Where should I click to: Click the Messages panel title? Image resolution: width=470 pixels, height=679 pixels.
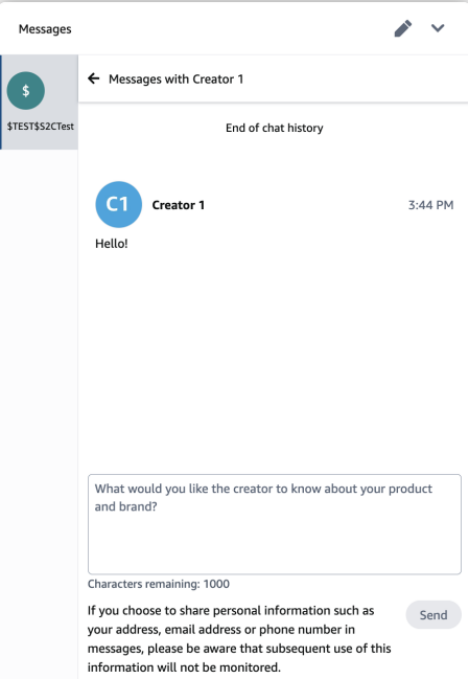coord(45,29)
